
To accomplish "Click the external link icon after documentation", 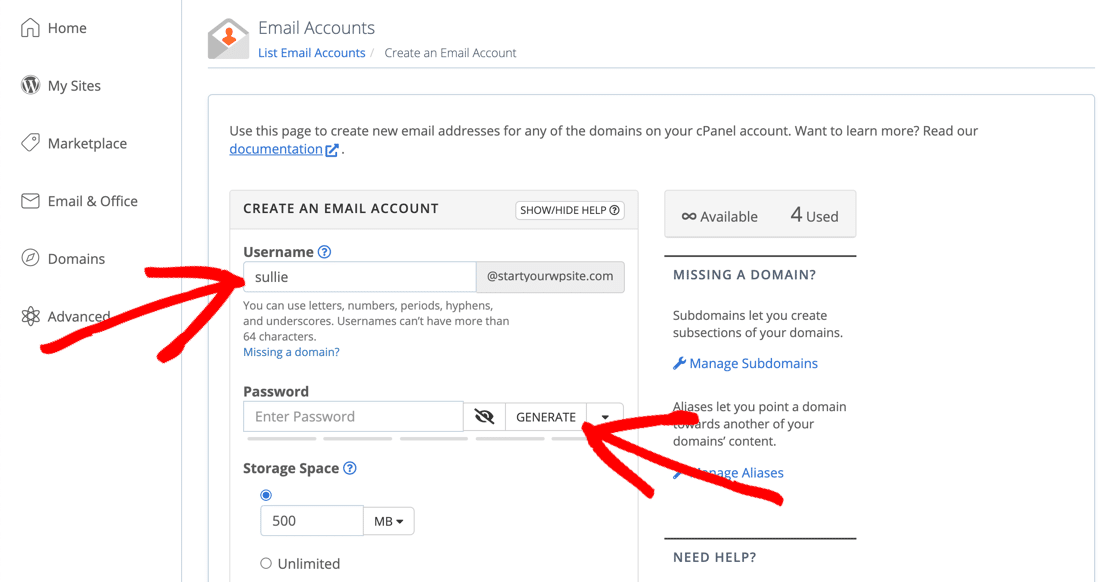I will 332,149.
